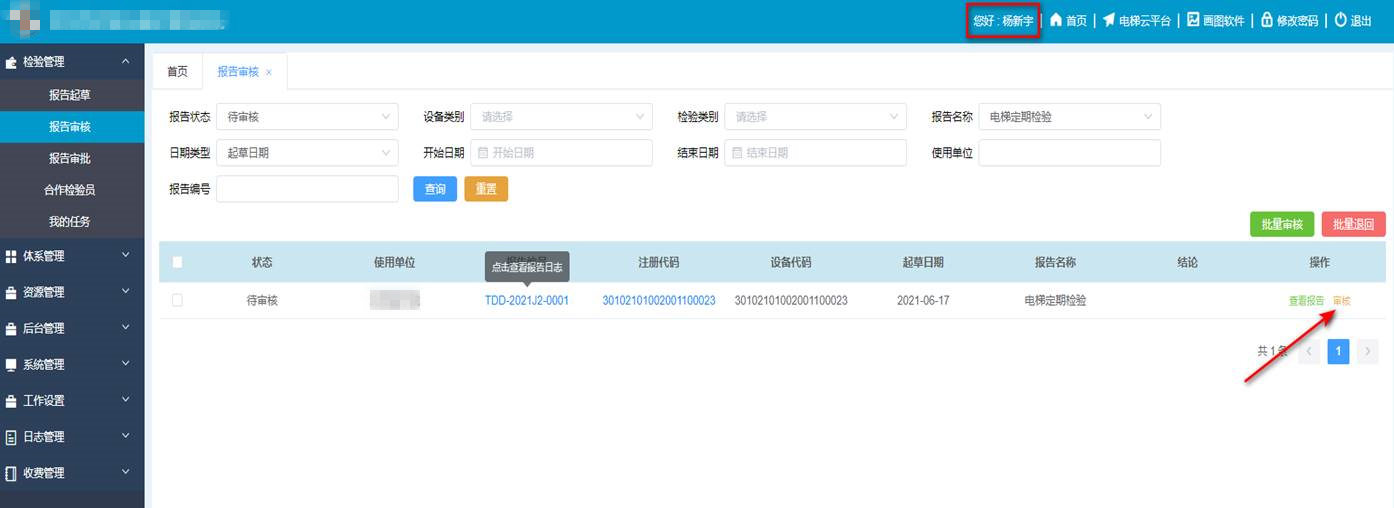Click the 审核 link in the row
Viewport: 1394px width, 508px height.
point(1342,301)
